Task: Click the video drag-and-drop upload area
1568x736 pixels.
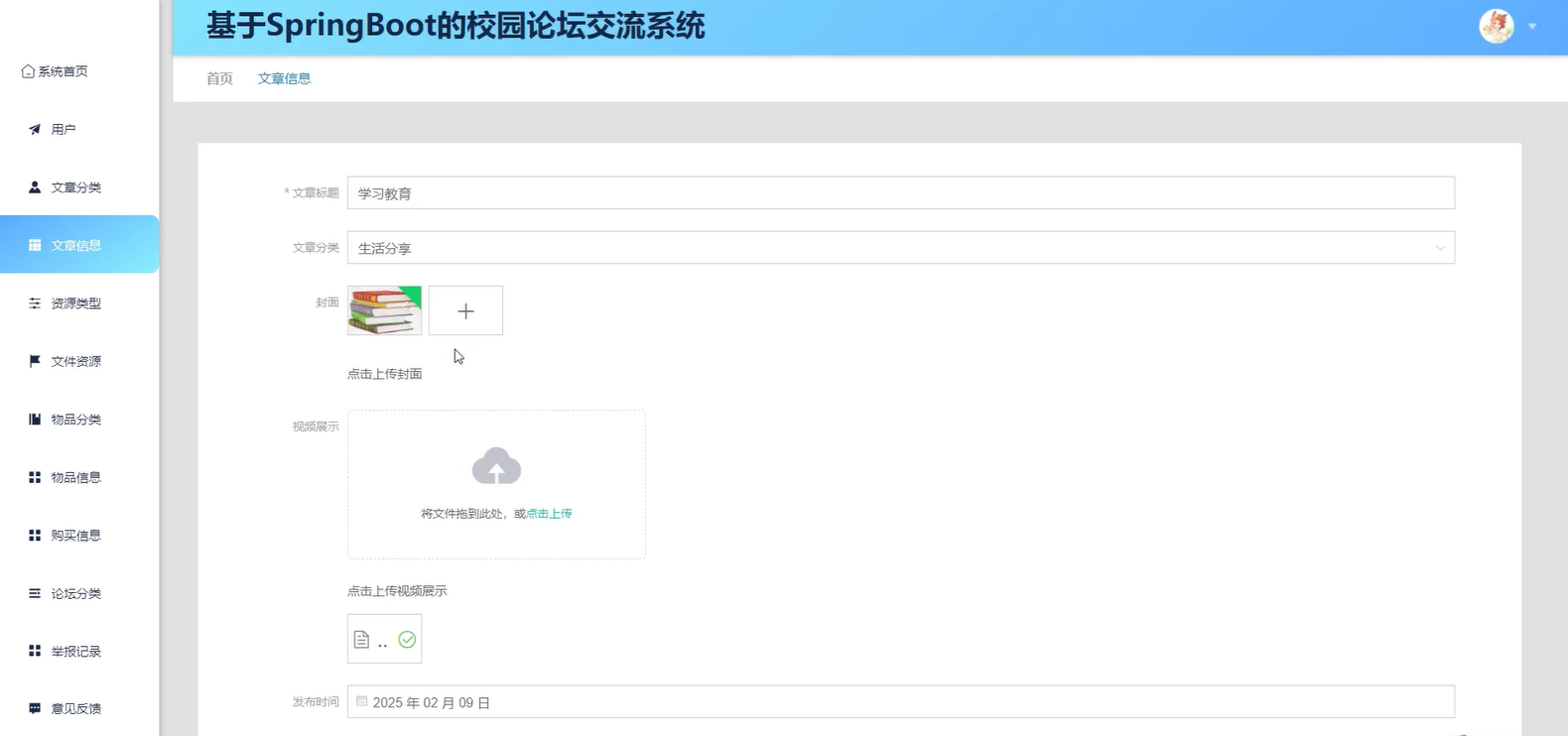Action: [496, 485]
